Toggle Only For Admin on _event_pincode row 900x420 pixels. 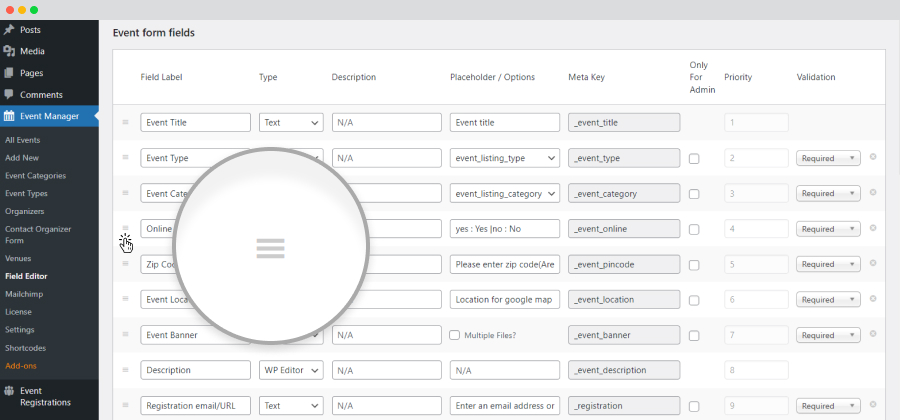[x=694, y=265]
